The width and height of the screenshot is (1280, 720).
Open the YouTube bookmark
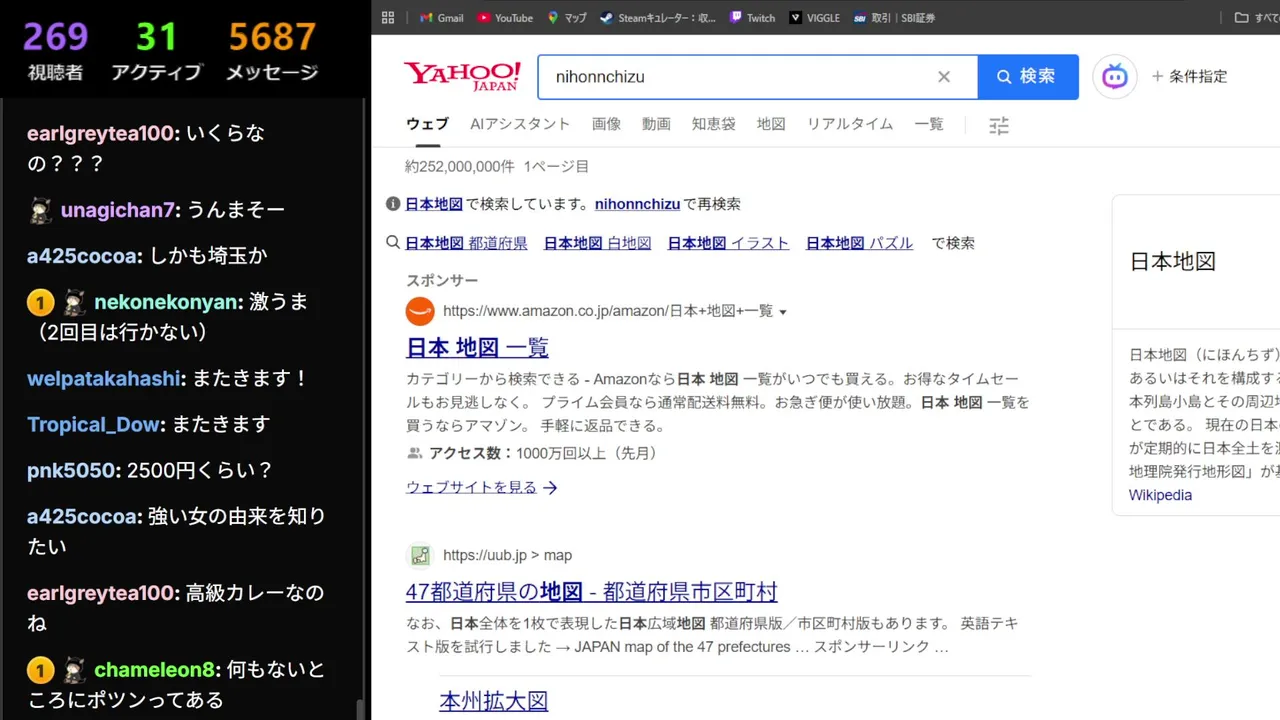[x=505, y=17]
